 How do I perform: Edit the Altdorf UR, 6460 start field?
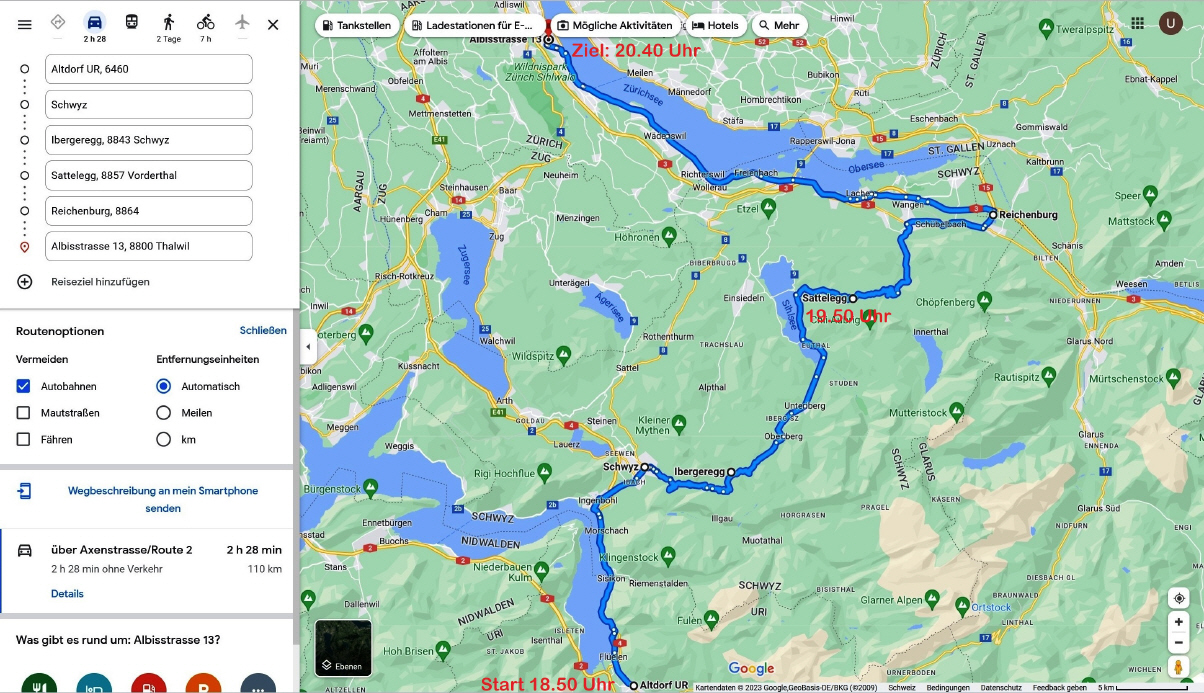pyautogui.click(x=148, y=69)
